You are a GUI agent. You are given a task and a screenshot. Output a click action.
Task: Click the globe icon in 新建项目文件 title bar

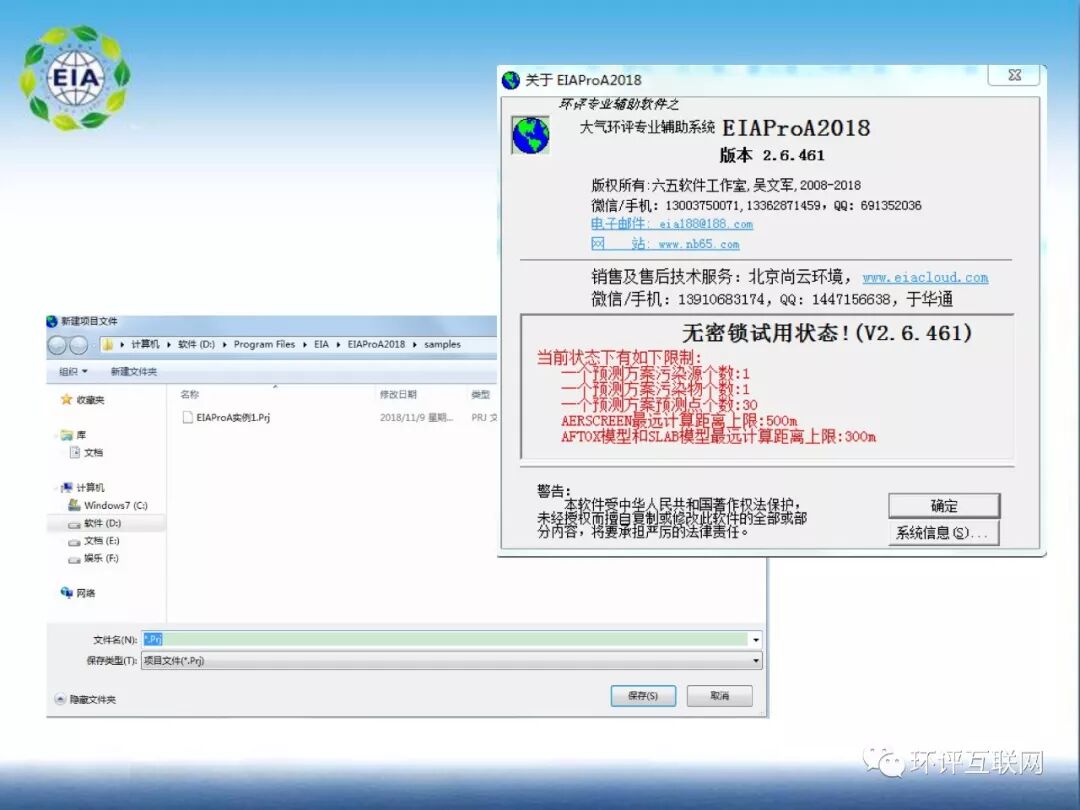pos(52,322)
